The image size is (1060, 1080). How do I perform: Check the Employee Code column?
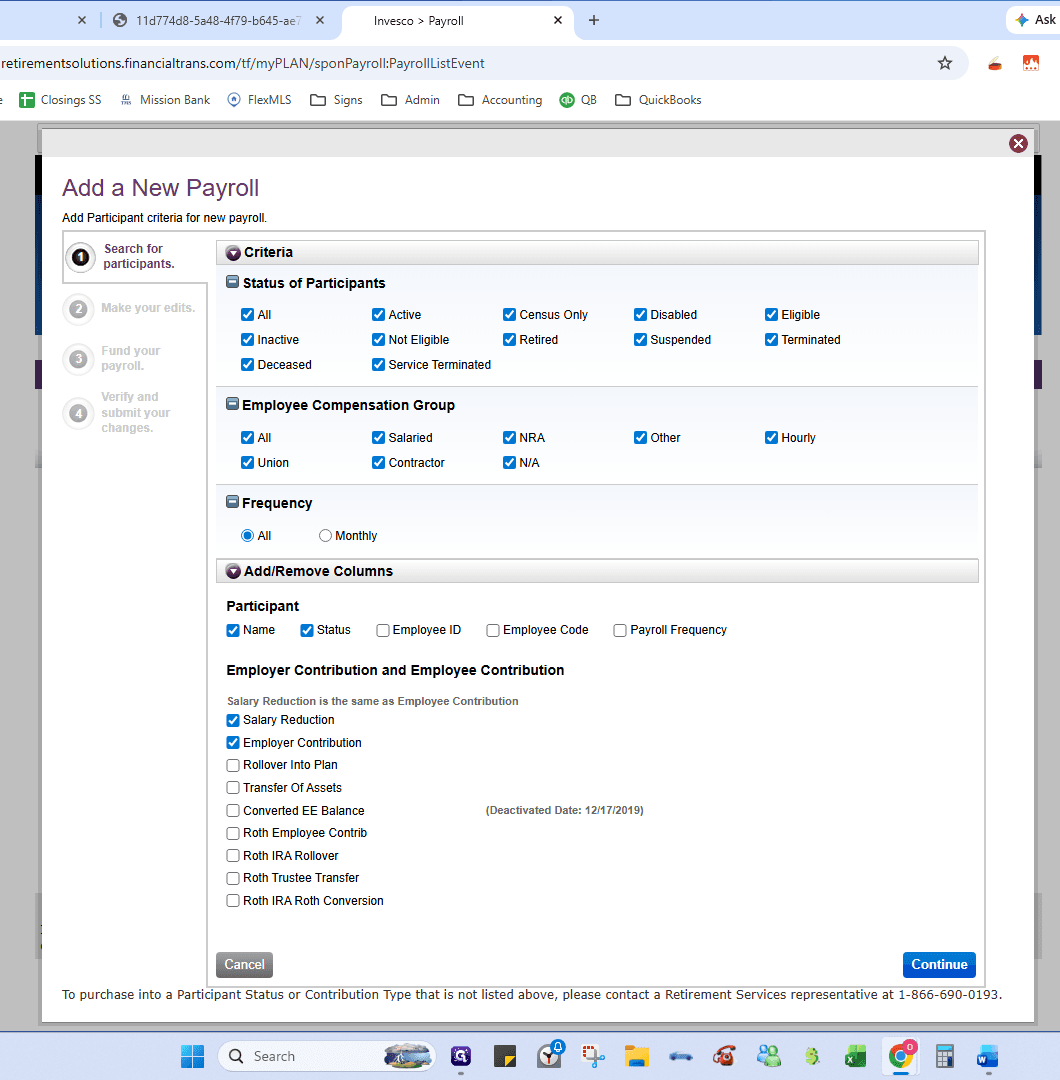(492, 630)
